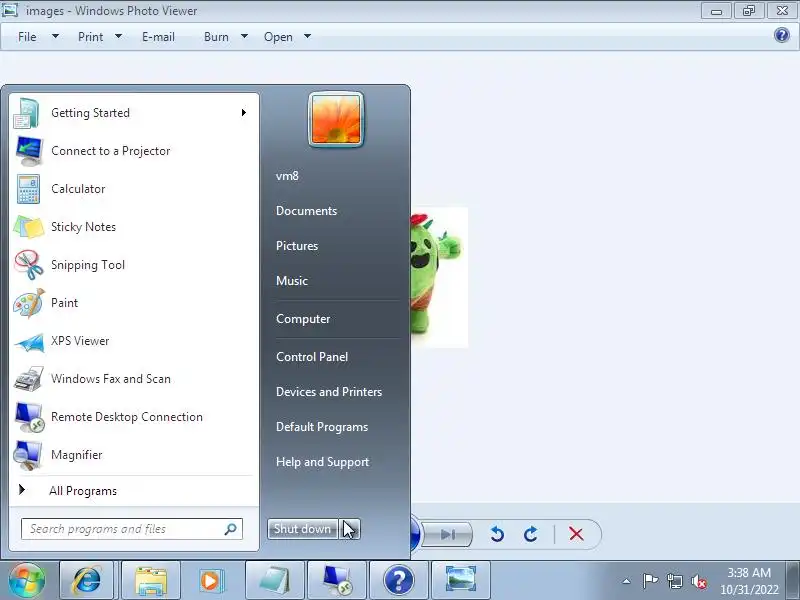
Task: Rotate image clockwise in Photo Viewer
Action: pos(531,534)
